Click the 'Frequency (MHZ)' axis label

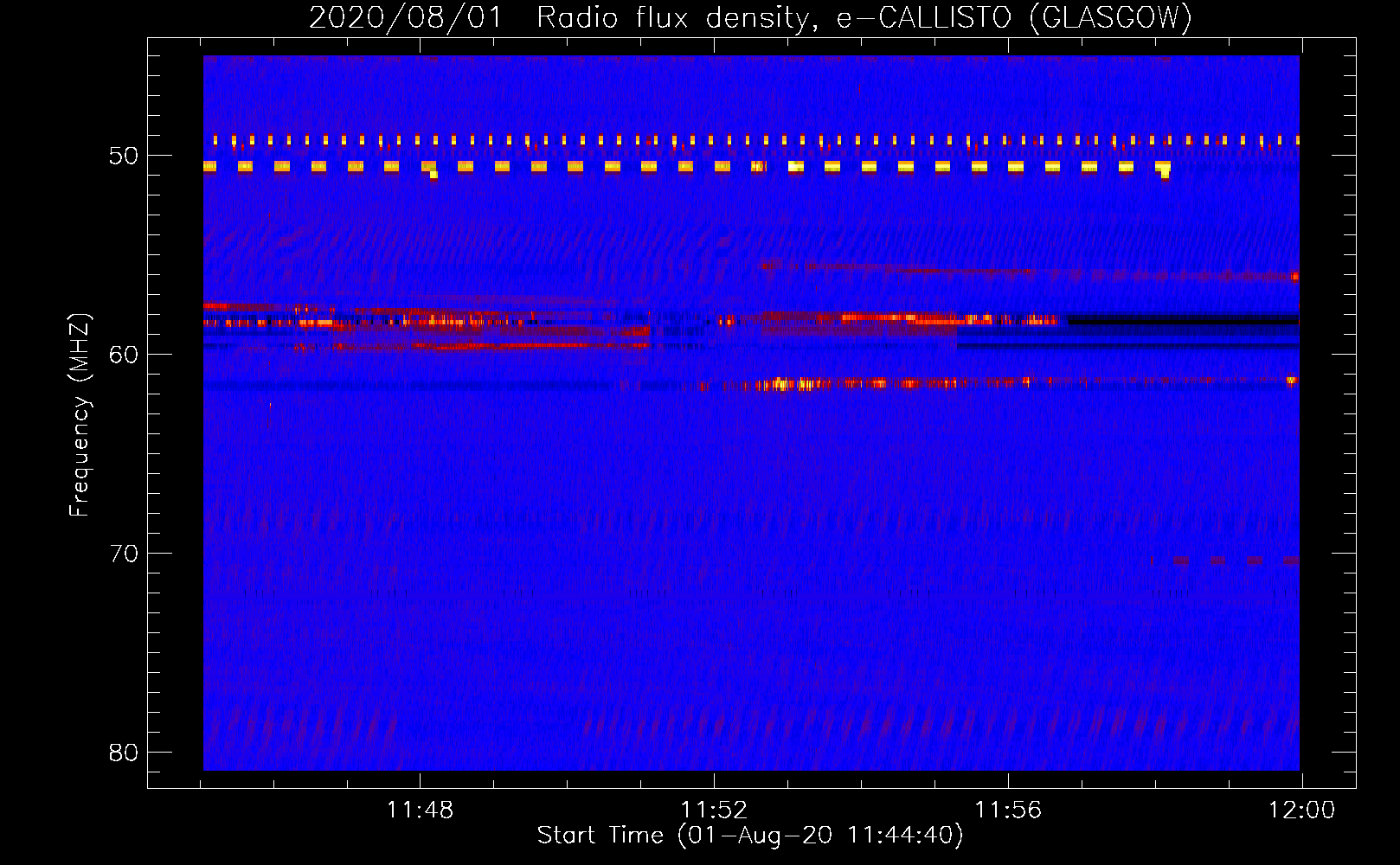click(x=79, y=415)
